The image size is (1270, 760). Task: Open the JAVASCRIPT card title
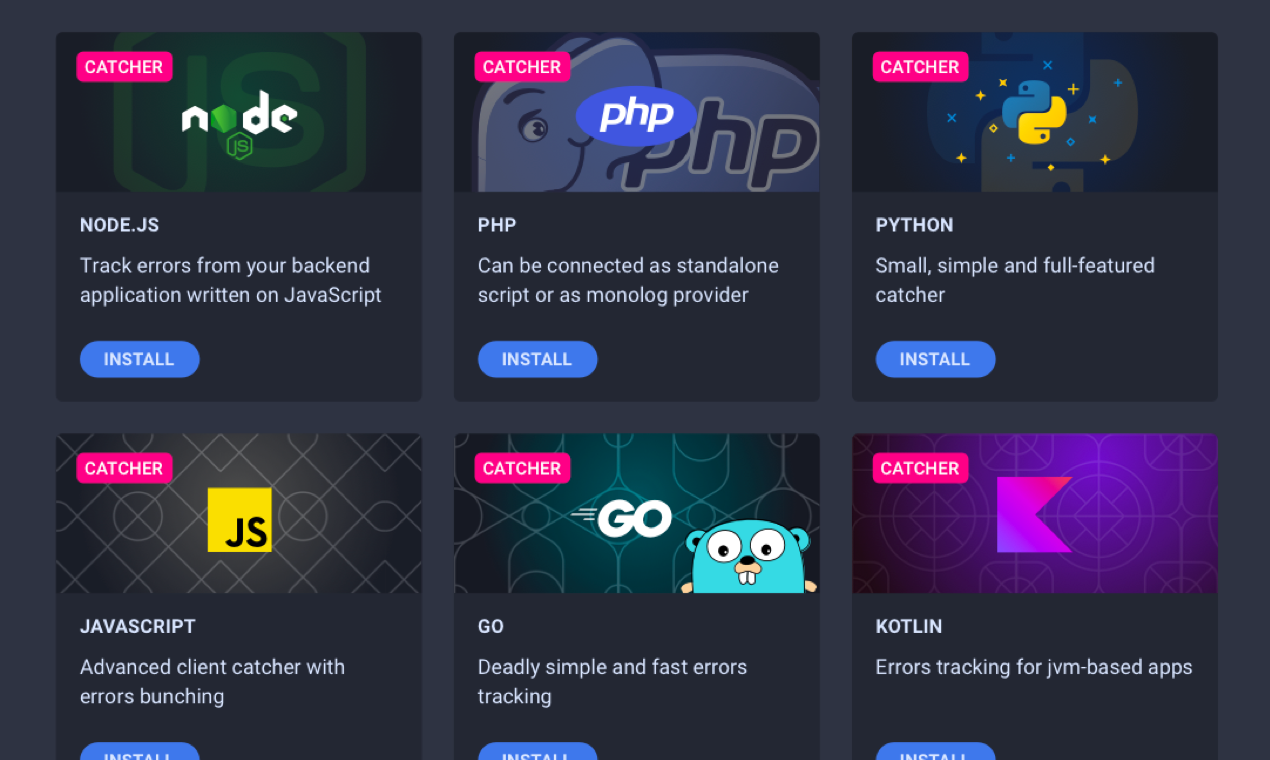[138, 626]
